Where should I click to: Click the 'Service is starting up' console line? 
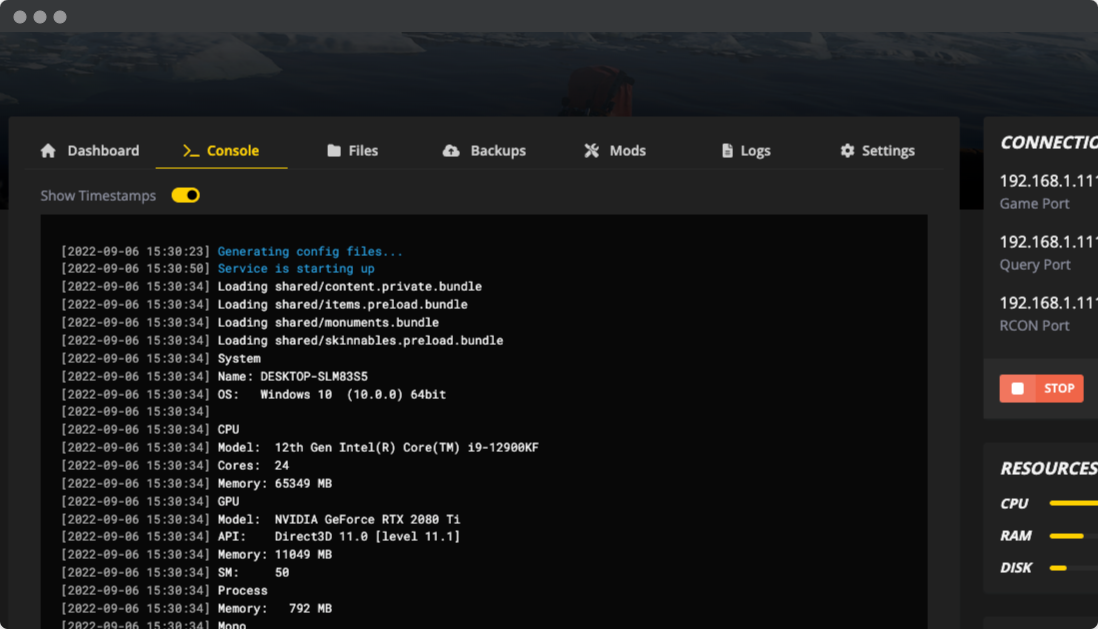pos(296,269)
